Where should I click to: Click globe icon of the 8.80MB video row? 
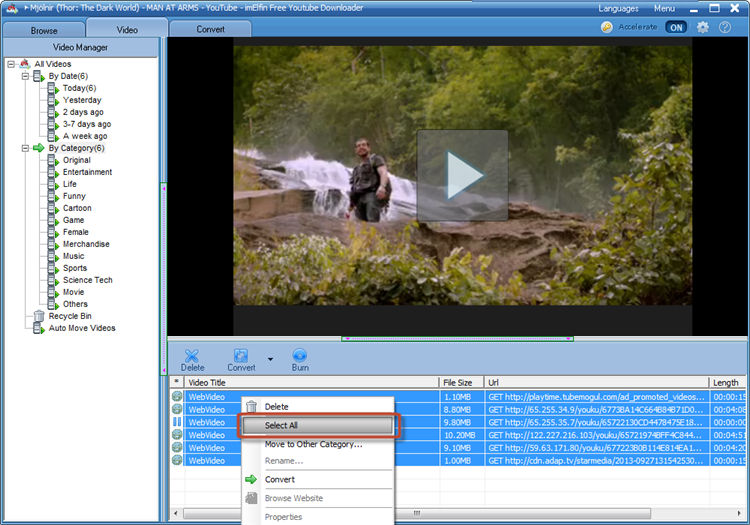[177, 409]
